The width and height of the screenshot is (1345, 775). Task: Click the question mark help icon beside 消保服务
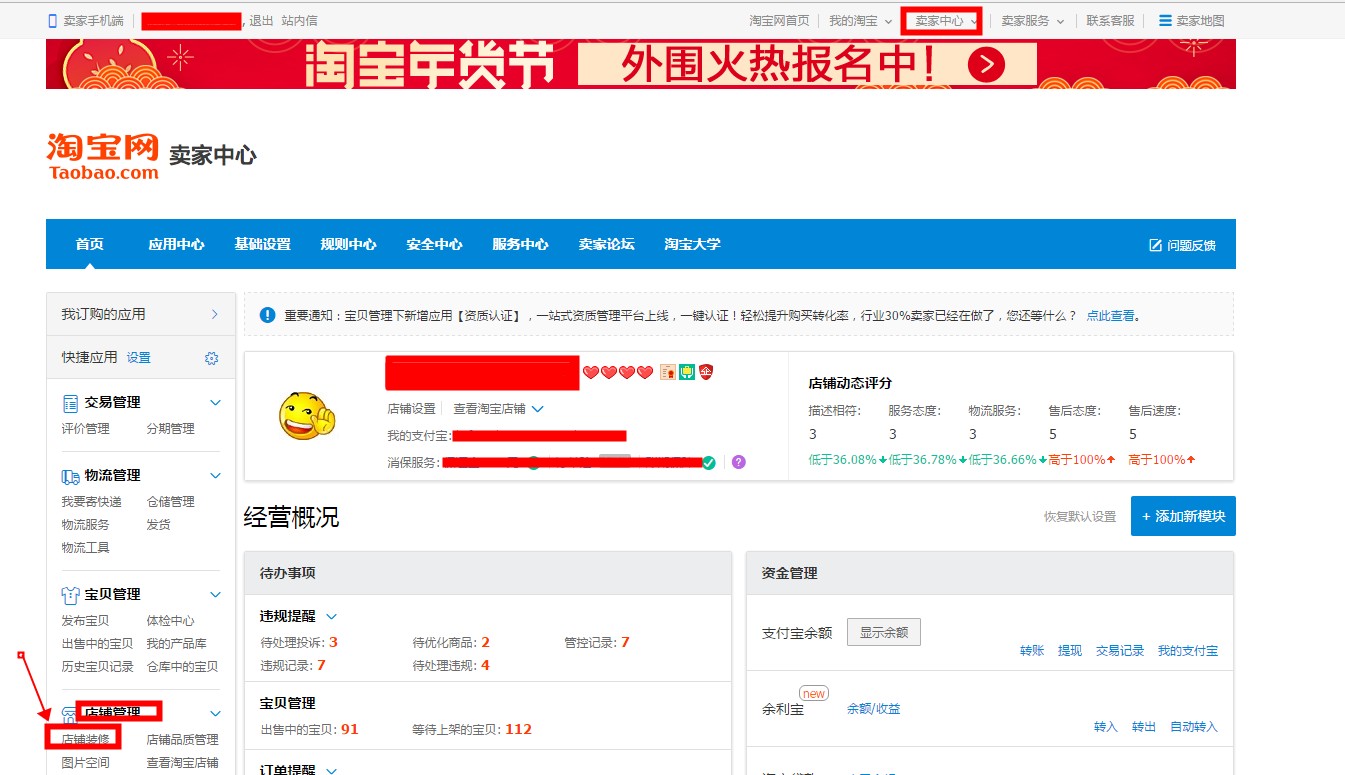(738, 462)
